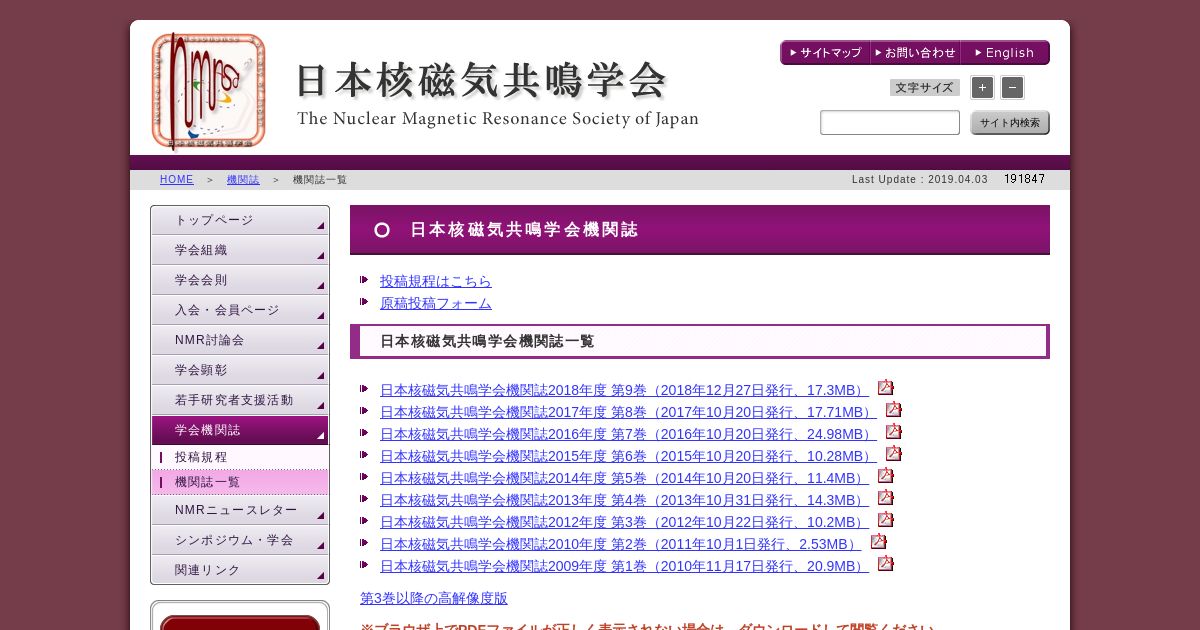Click the サイト内検索 search button
This screenshot has height=630, width=1200.
pos(1010,123)
